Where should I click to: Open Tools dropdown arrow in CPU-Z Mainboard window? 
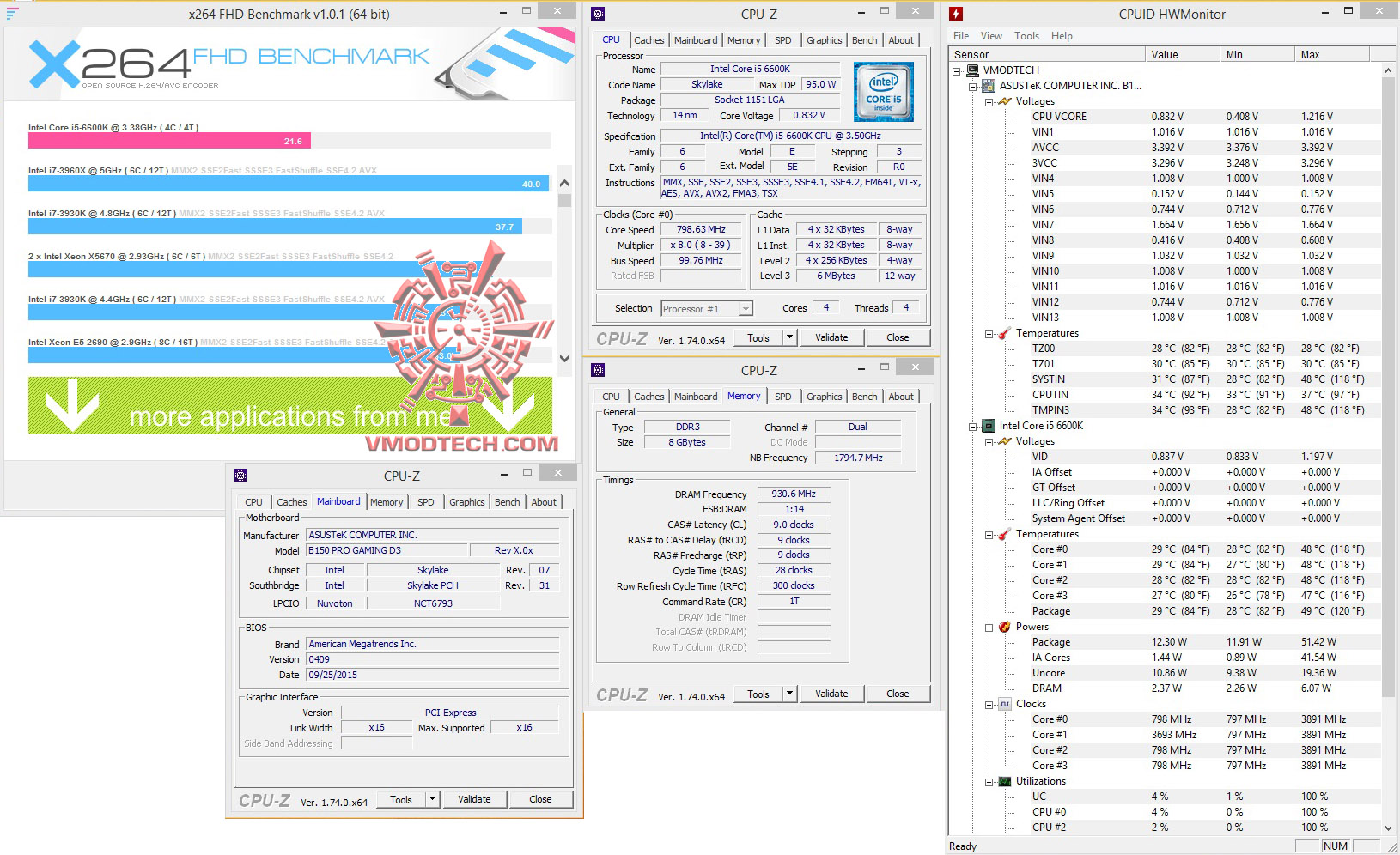432,799
